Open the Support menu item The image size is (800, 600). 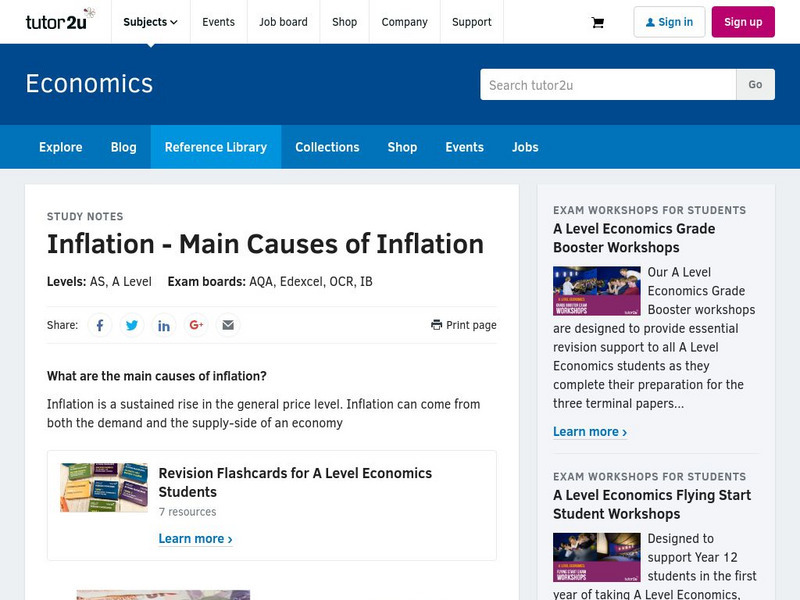tap(471, 22)
